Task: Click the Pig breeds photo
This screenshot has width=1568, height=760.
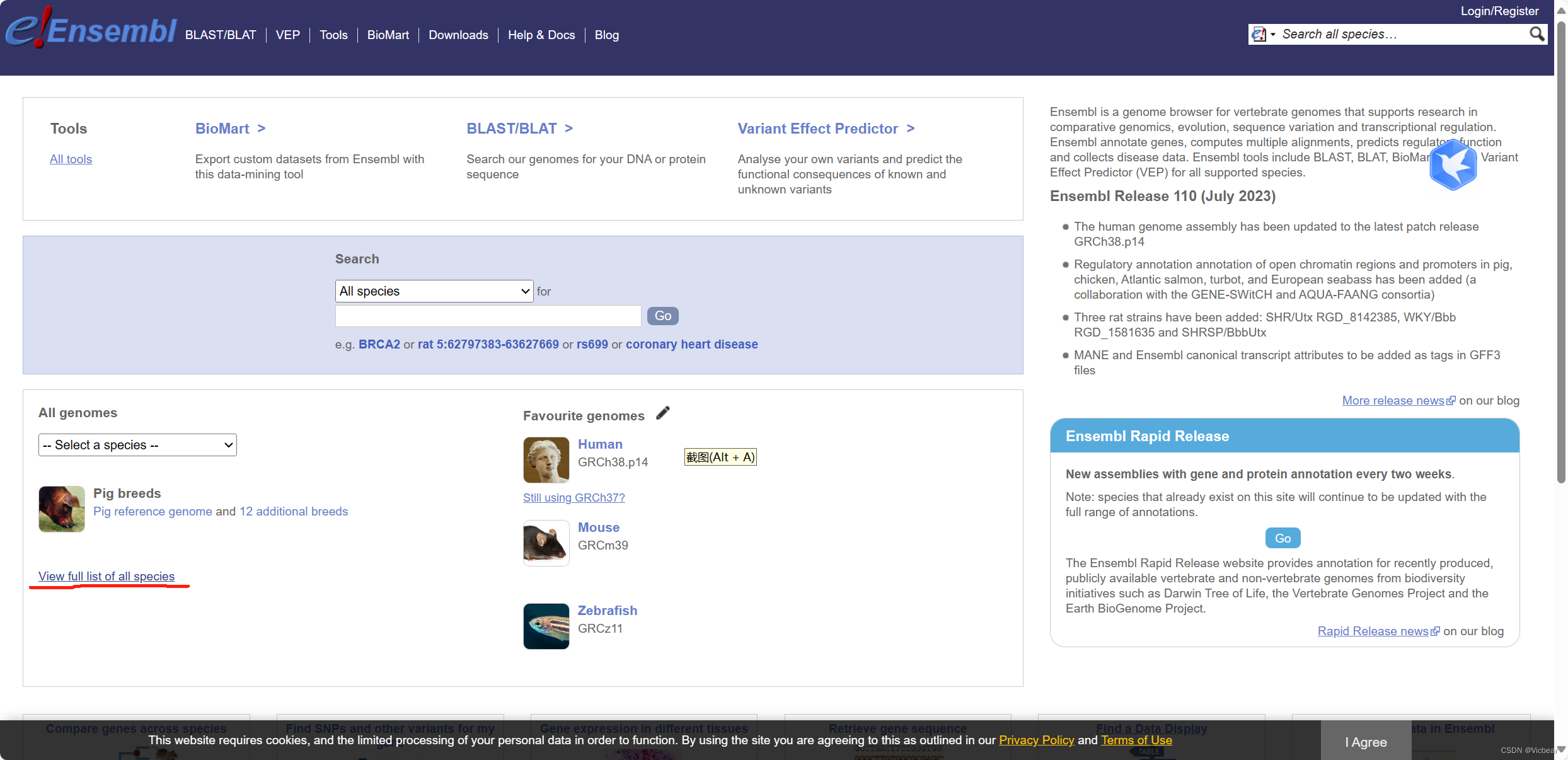Action: point(62,509)
